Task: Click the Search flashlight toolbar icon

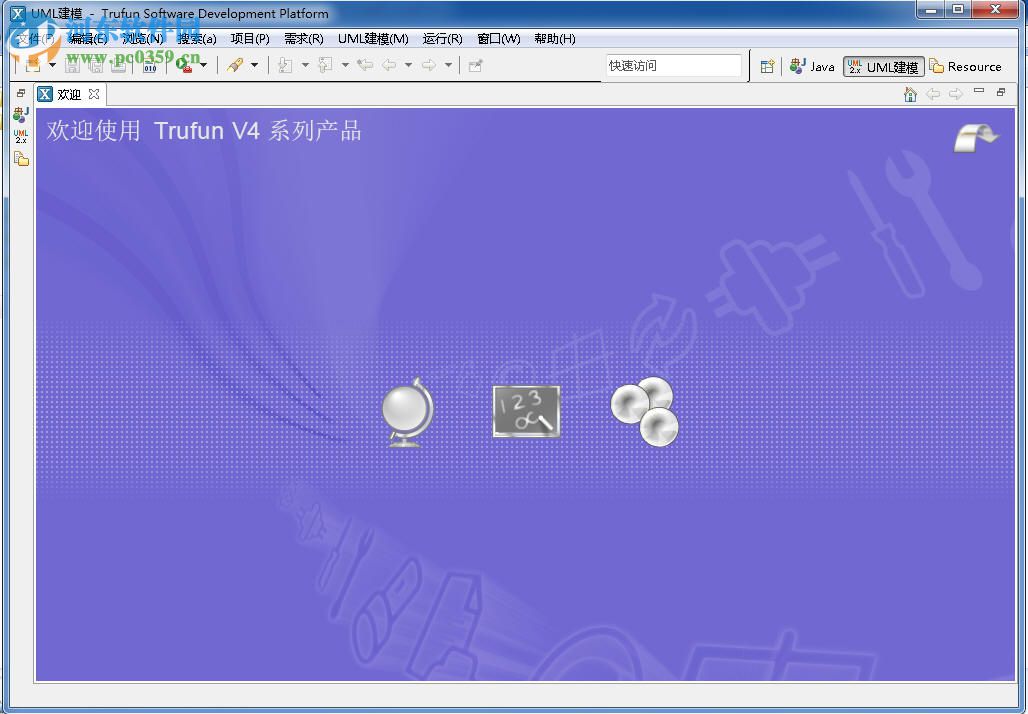Action: tap(235, 65)
